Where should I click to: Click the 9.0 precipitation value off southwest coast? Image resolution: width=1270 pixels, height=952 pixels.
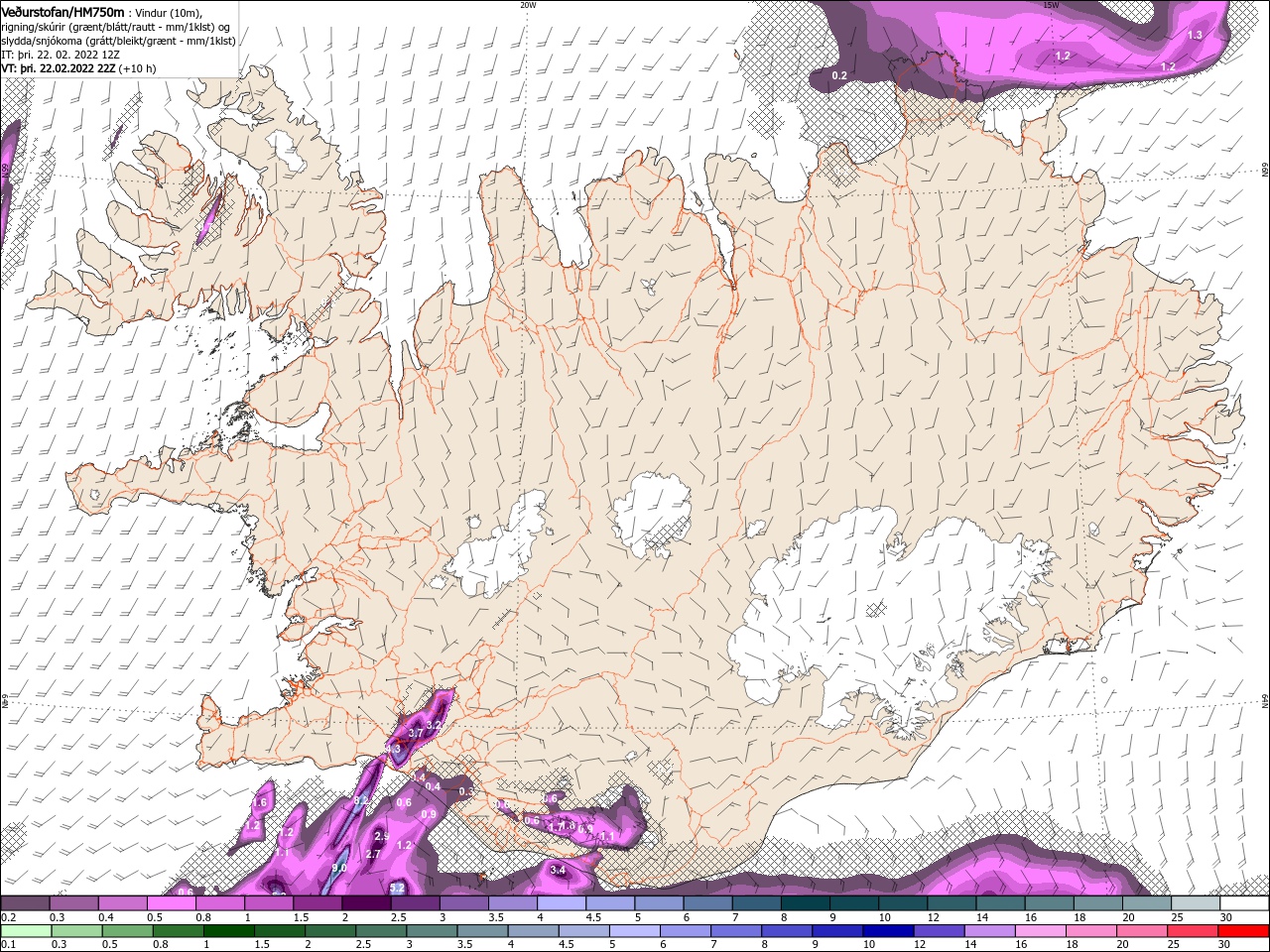338,868
